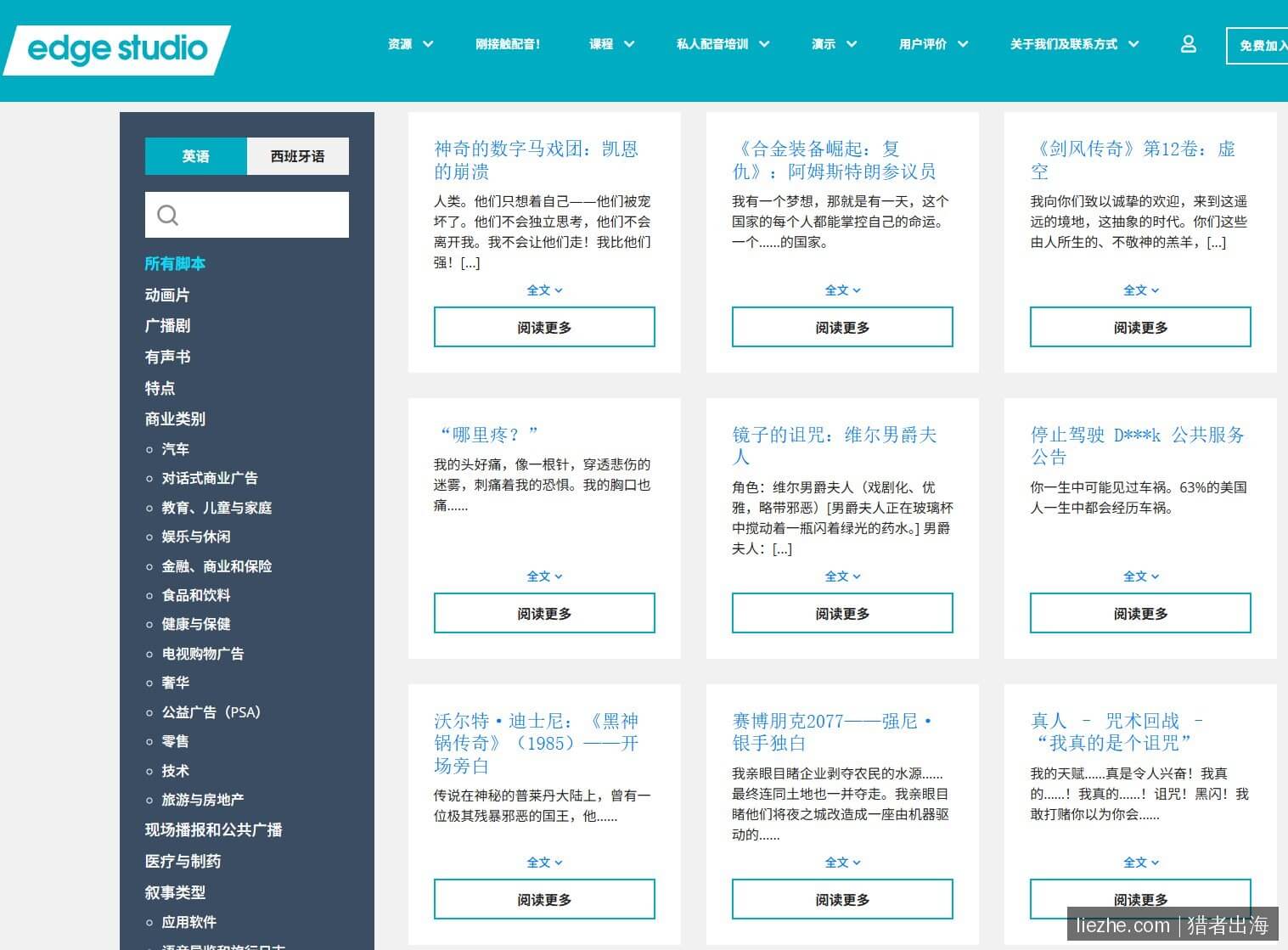Viewport: 1288px width, 950px height.
Task: Expand 全文 under 神奇的数字马戏团 card
Action: [x=544, y=290]
